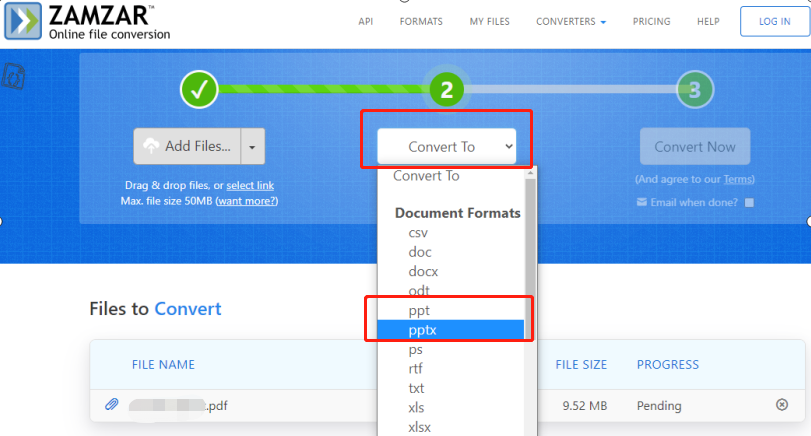Open the Add Files dropdown arrow
The width and height of the screenshot is (811, 436).
[252, 147]
